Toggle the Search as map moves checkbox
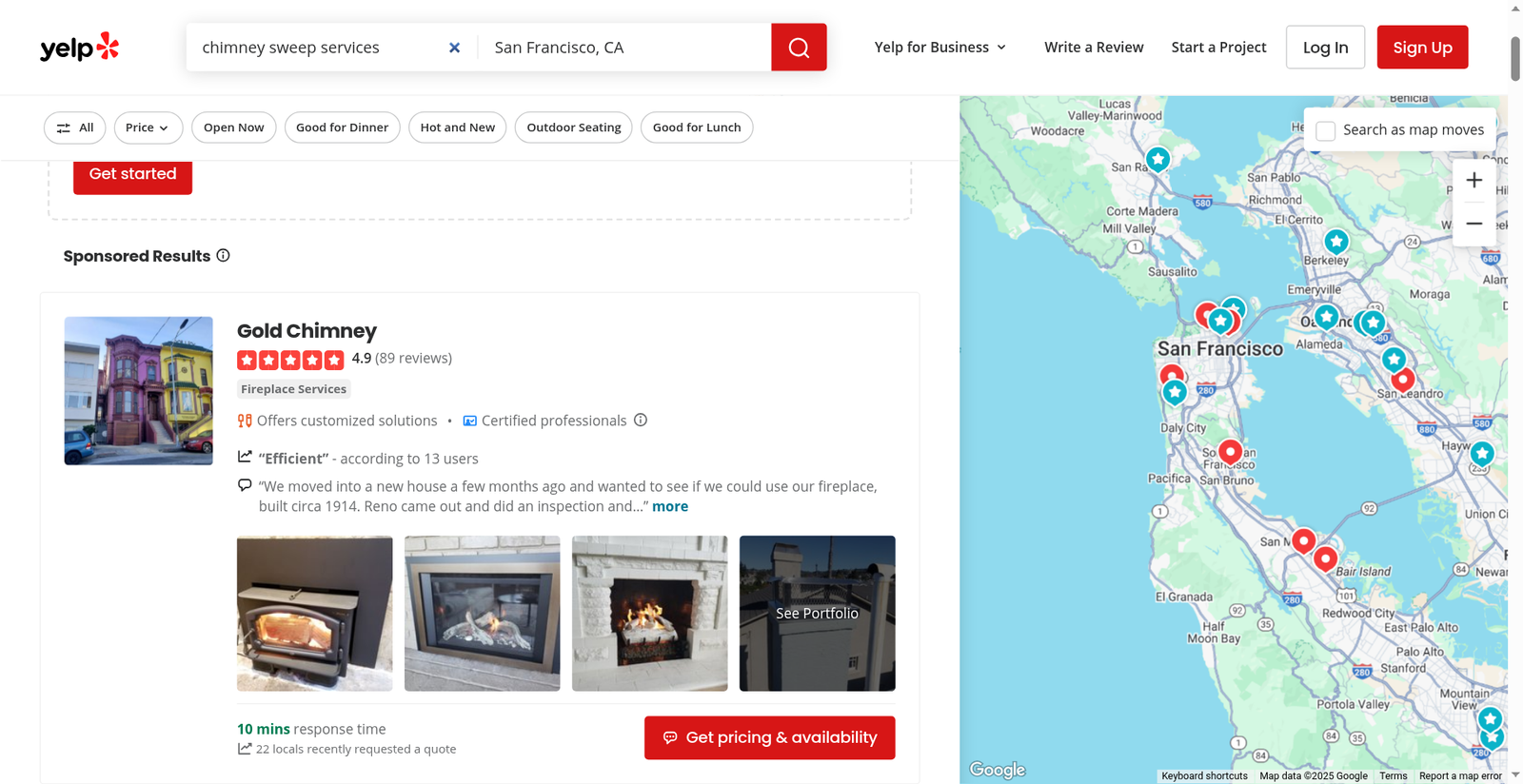 [x=1325, y=130]
